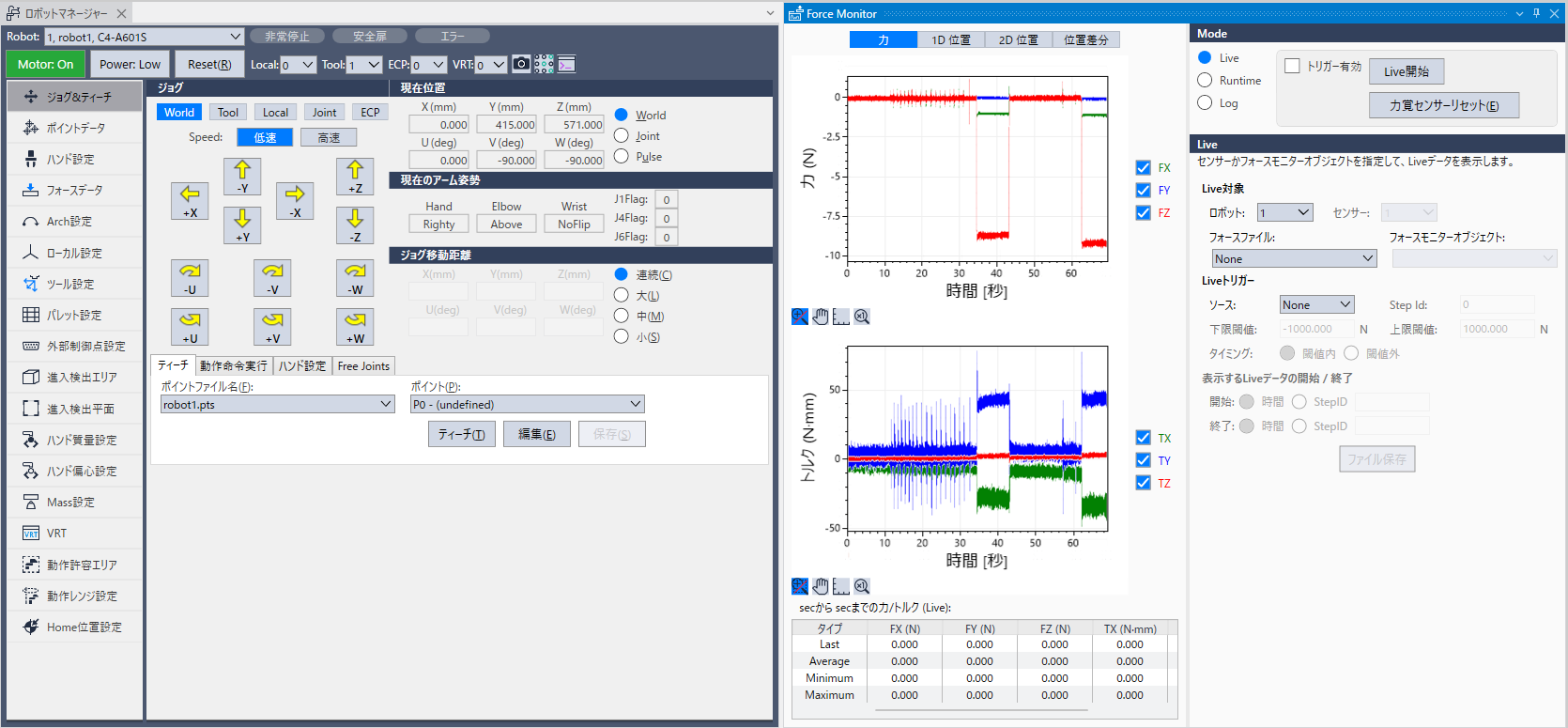Uncheck the FX force series checkbox

pos(1143,168)
